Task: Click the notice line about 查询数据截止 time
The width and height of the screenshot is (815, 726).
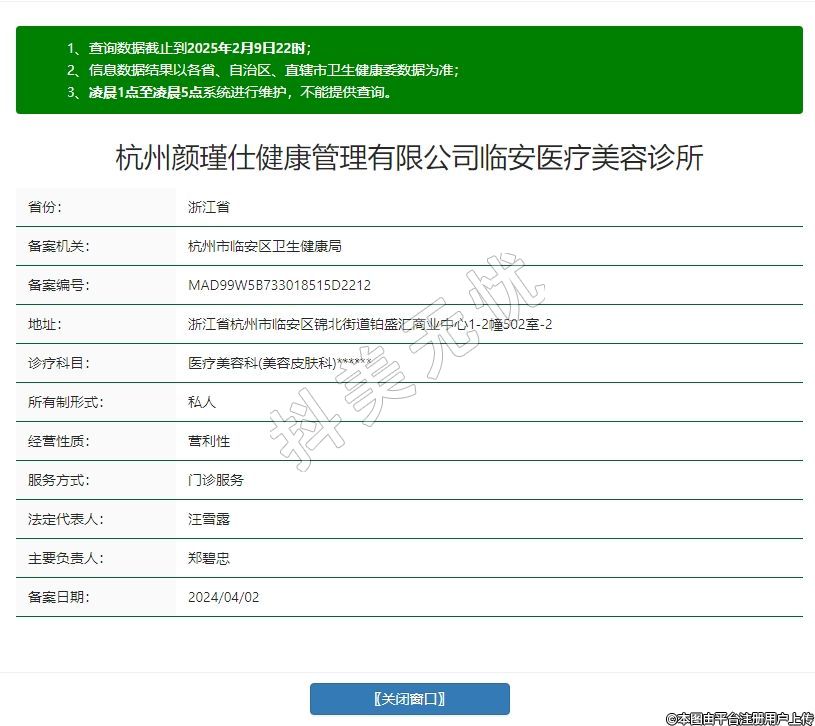Action: tap(190, 48)
